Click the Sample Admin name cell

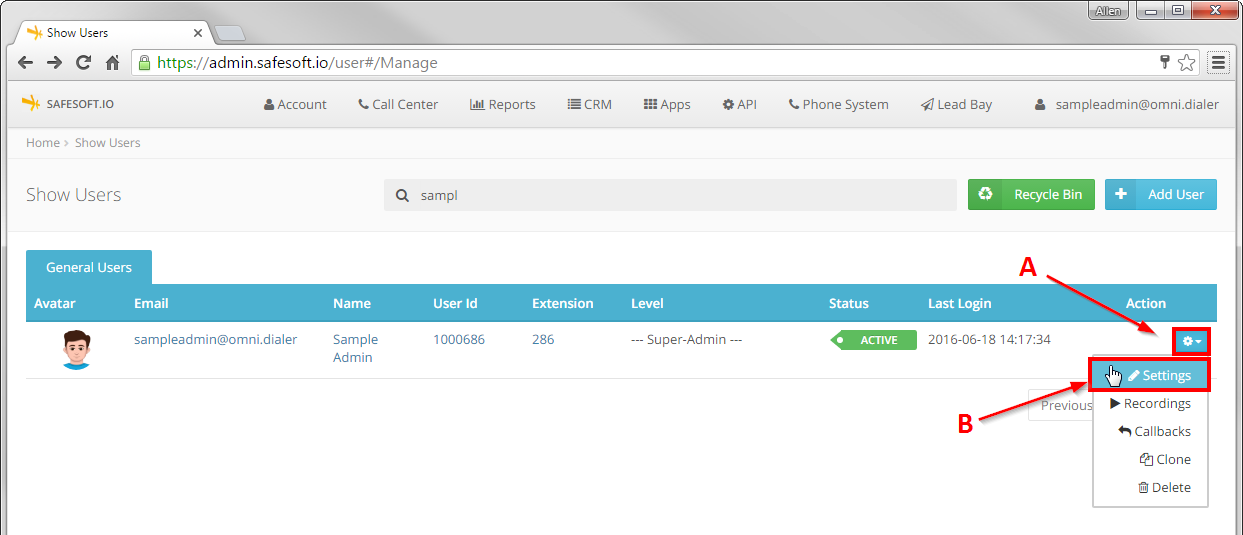tap(356, 348)
